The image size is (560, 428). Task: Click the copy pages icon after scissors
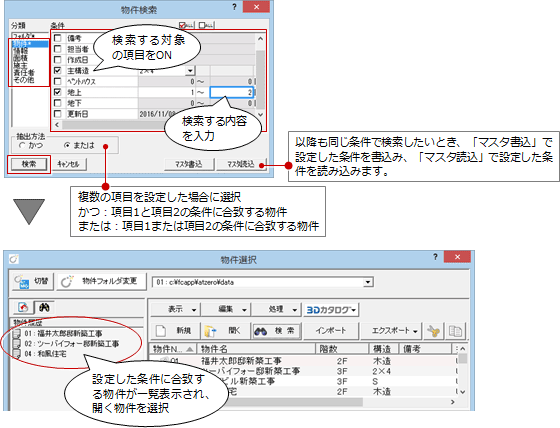pos(455,331)
